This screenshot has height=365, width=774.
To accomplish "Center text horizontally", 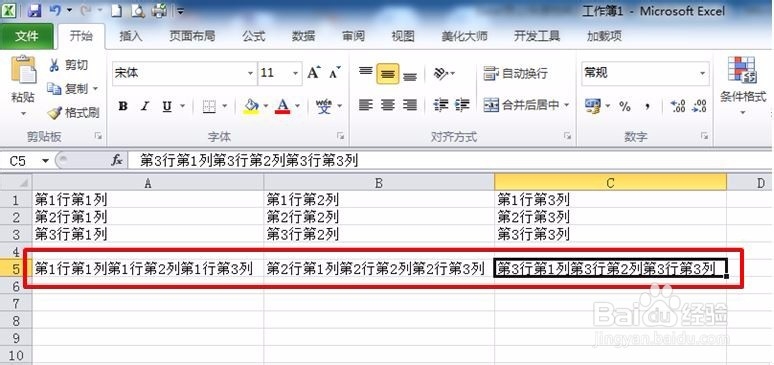I will point(388,105).
